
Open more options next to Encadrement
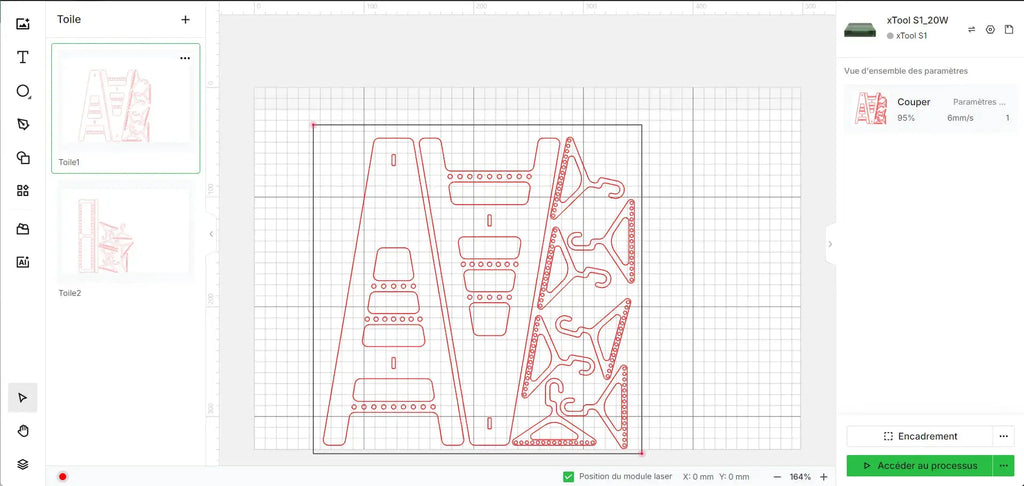coord(1004,436)
